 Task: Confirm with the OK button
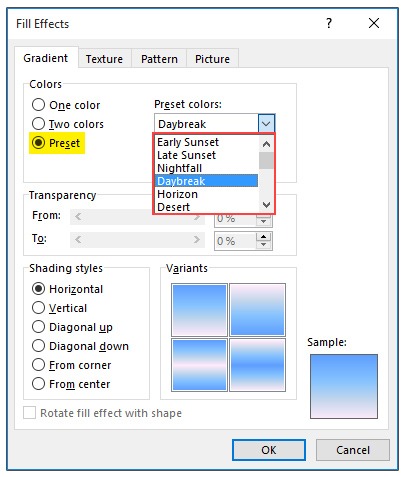(x=269, y=450)
